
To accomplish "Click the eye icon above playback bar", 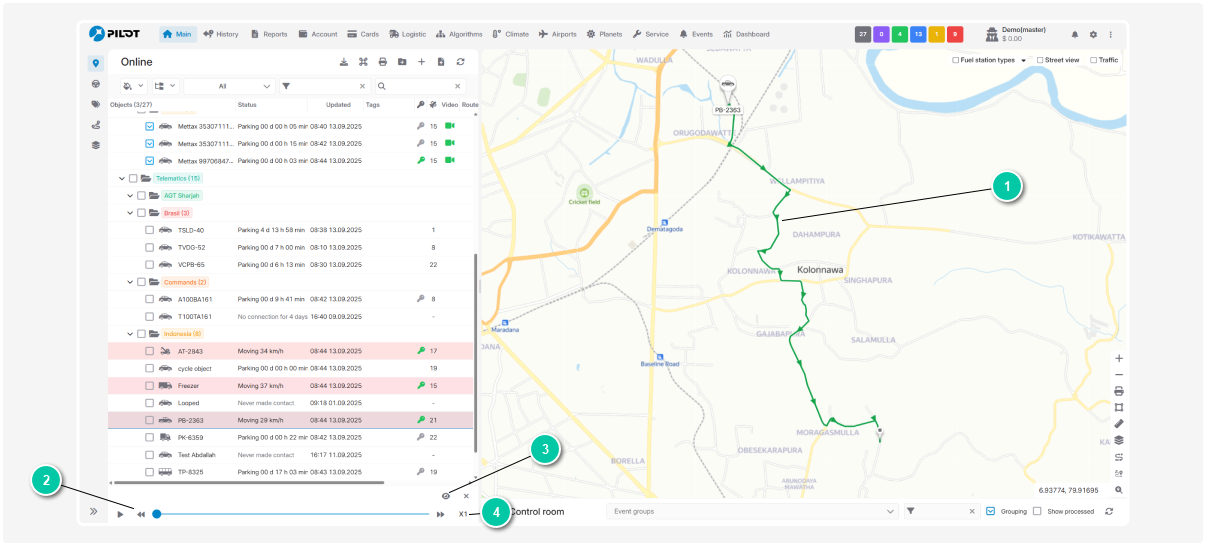I will 446,496.
